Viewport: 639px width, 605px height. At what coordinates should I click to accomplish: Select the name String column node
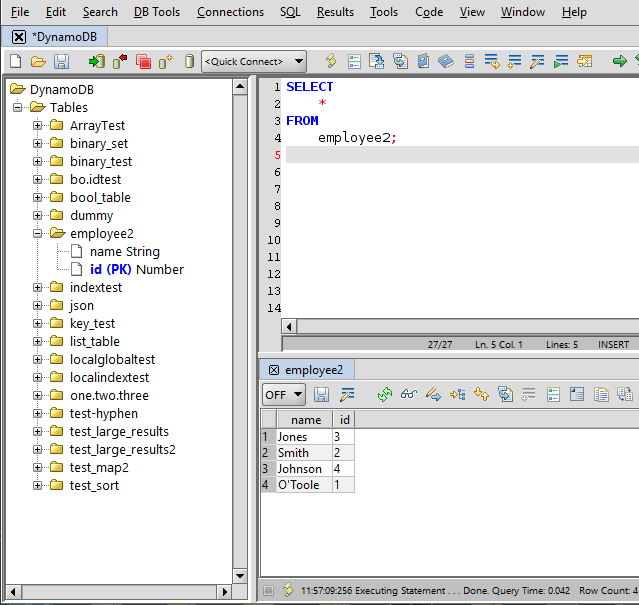(x=125, y=252)
